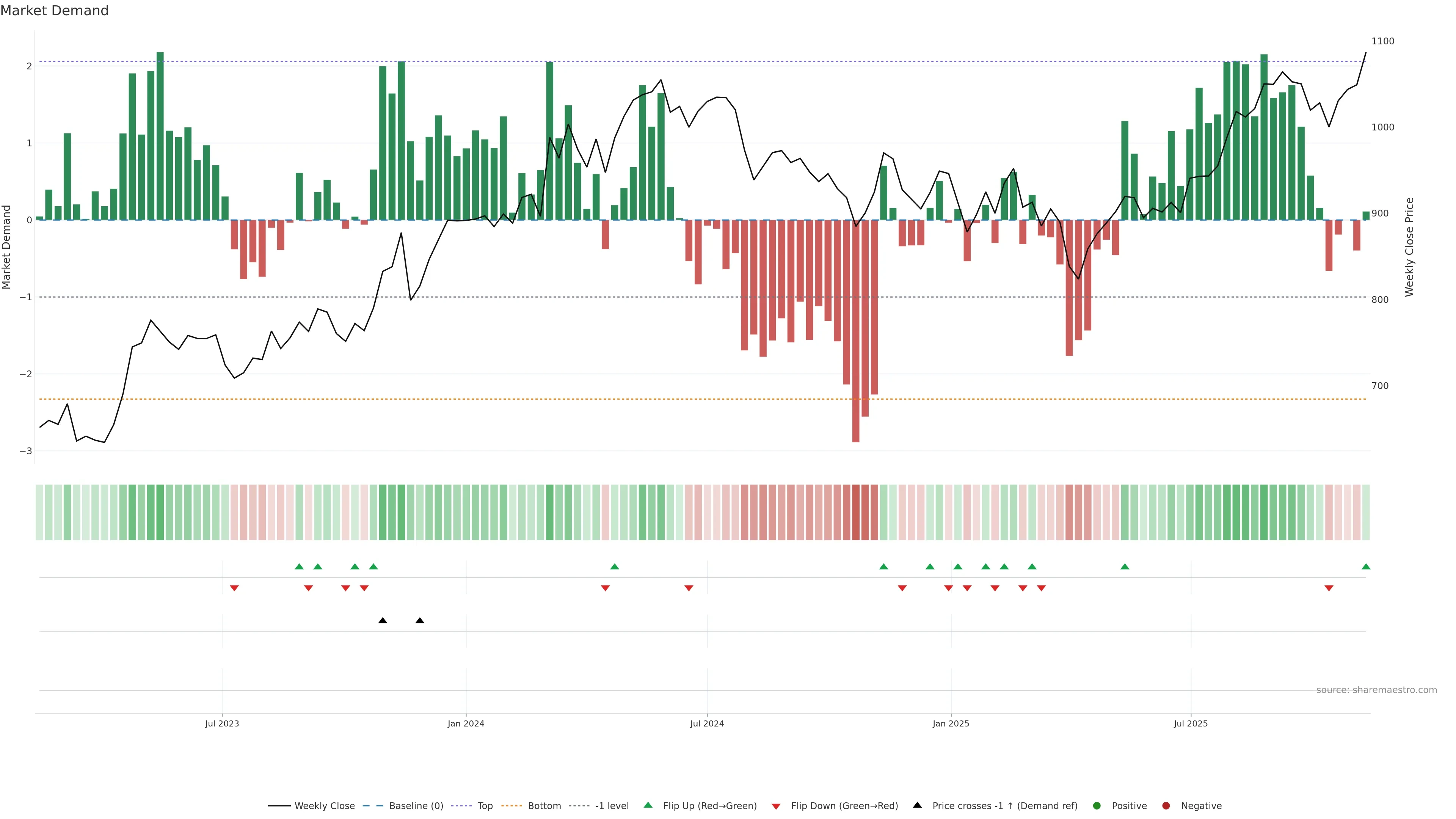The image size is (1456, 819).
Task: Click green Flip Up triangle in legend
Action: tap(648, 805)
